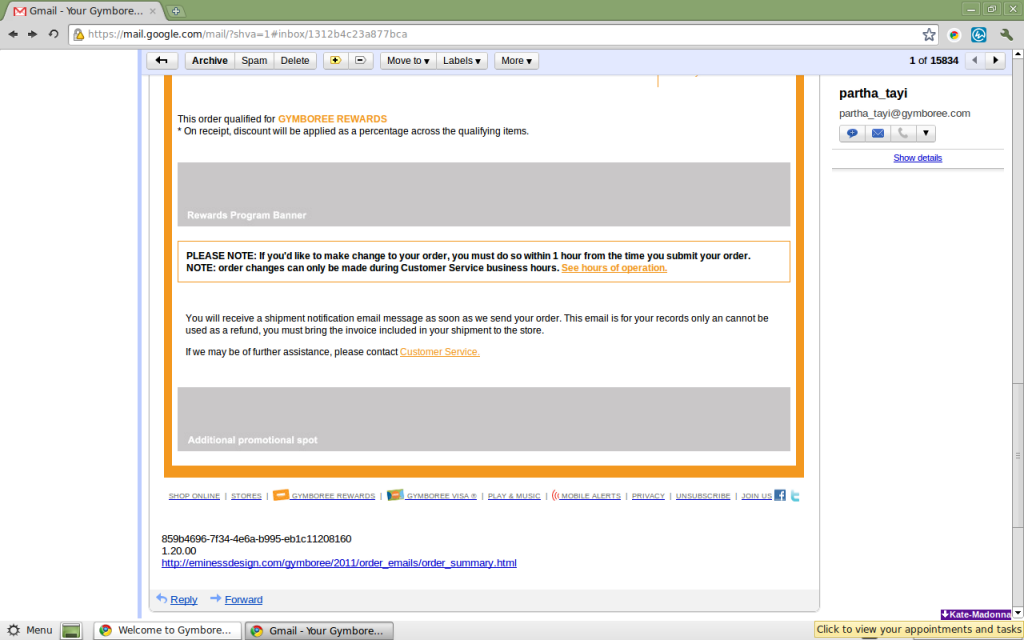Image resolution: width=1024 pixels, height=640 pixels.
Task: Open the page security lock icon
Action: (x=79, y=35)
